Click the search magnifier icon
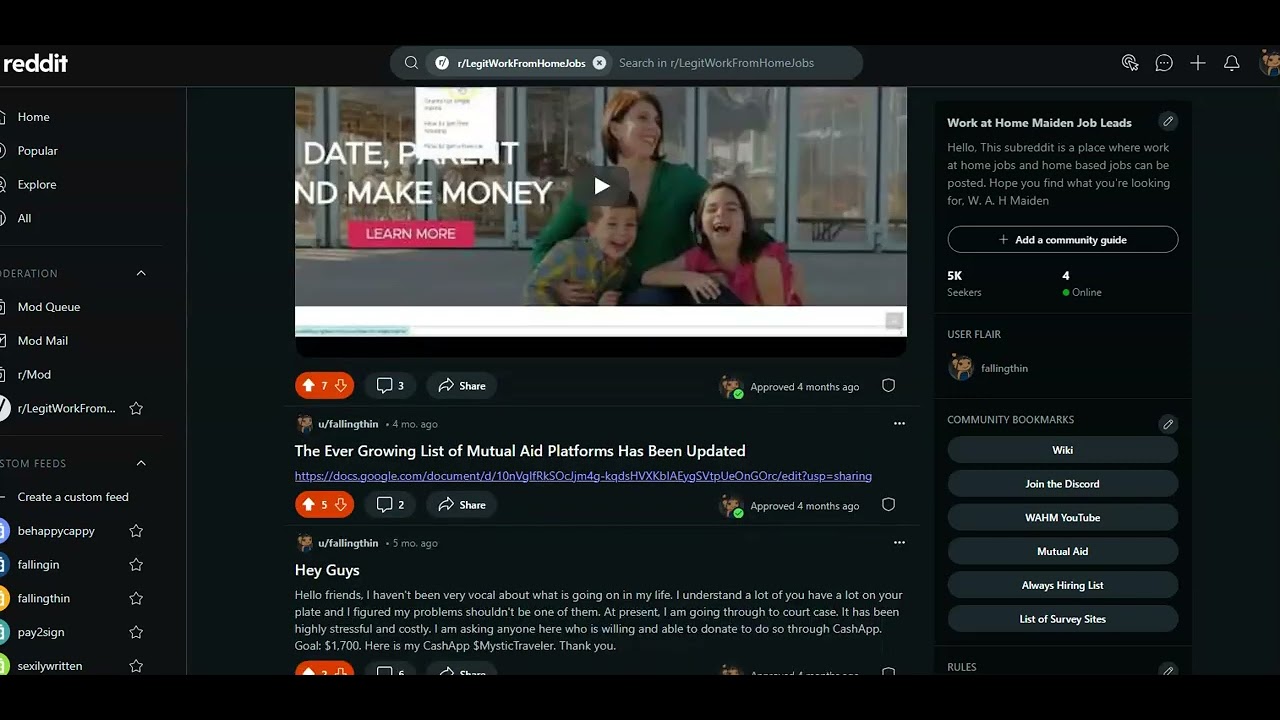 click(x=411, y=63)
